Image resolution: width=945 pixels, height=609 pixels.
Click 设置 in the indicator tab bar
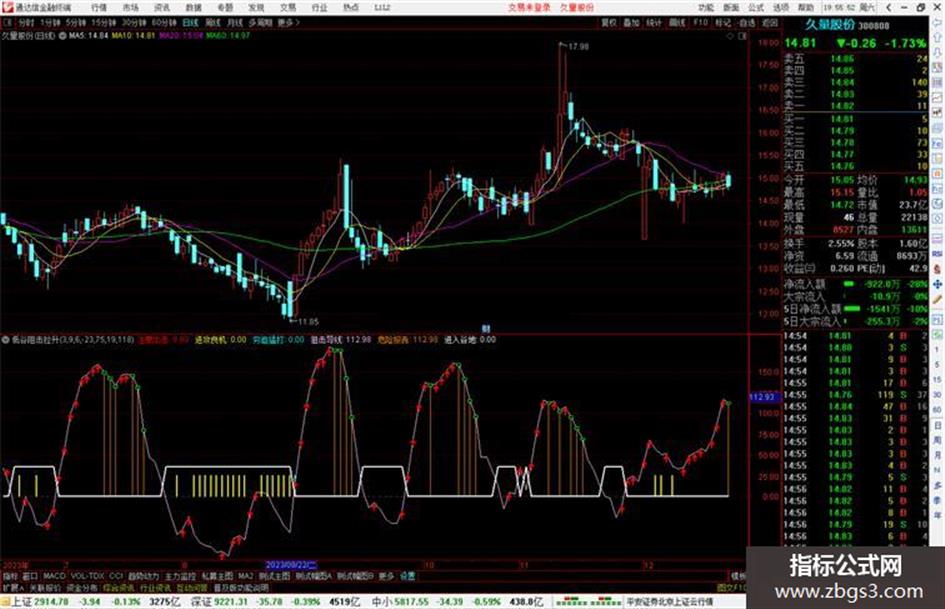(408, 576)
